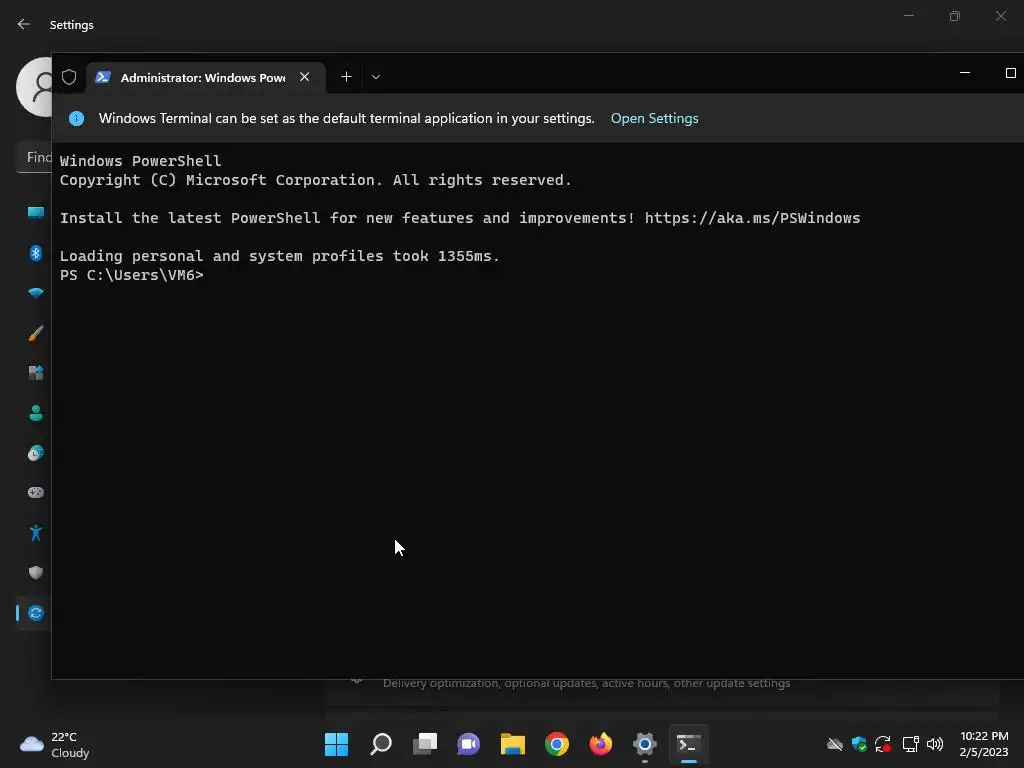Open volume control in system tray
1024x768 pixels.
[x=935, y=744]
